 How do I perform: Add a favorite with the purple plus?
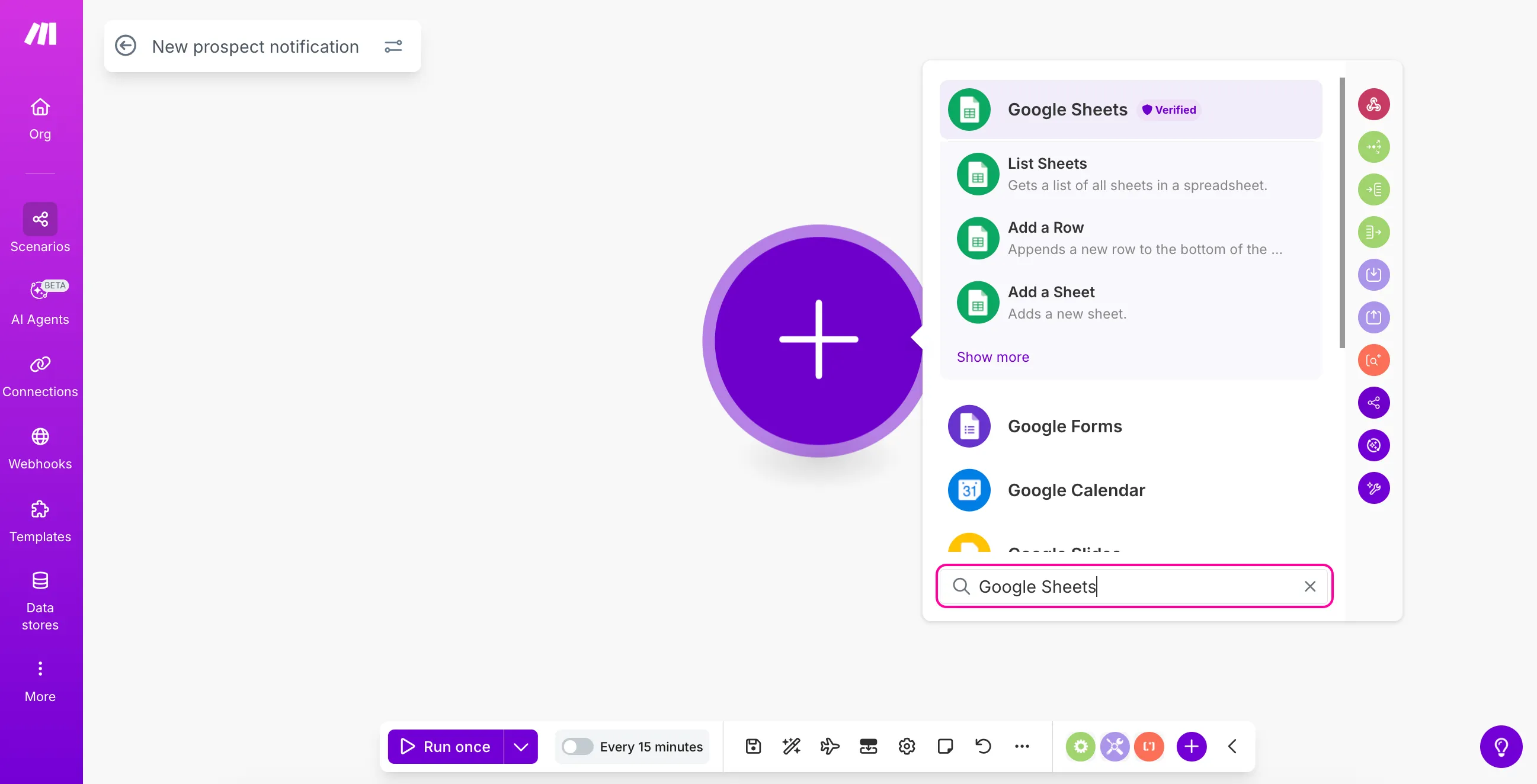(1192, 747)
